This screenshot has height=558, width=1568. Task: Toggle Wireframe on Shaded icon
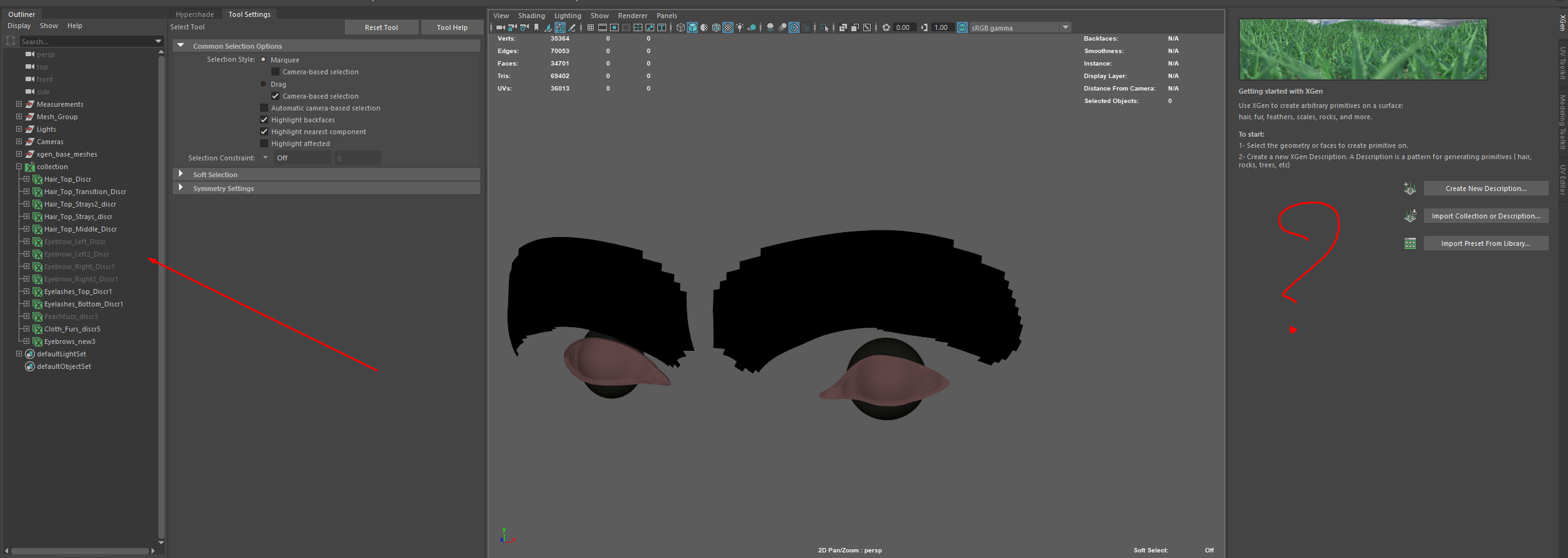(716, 27)
